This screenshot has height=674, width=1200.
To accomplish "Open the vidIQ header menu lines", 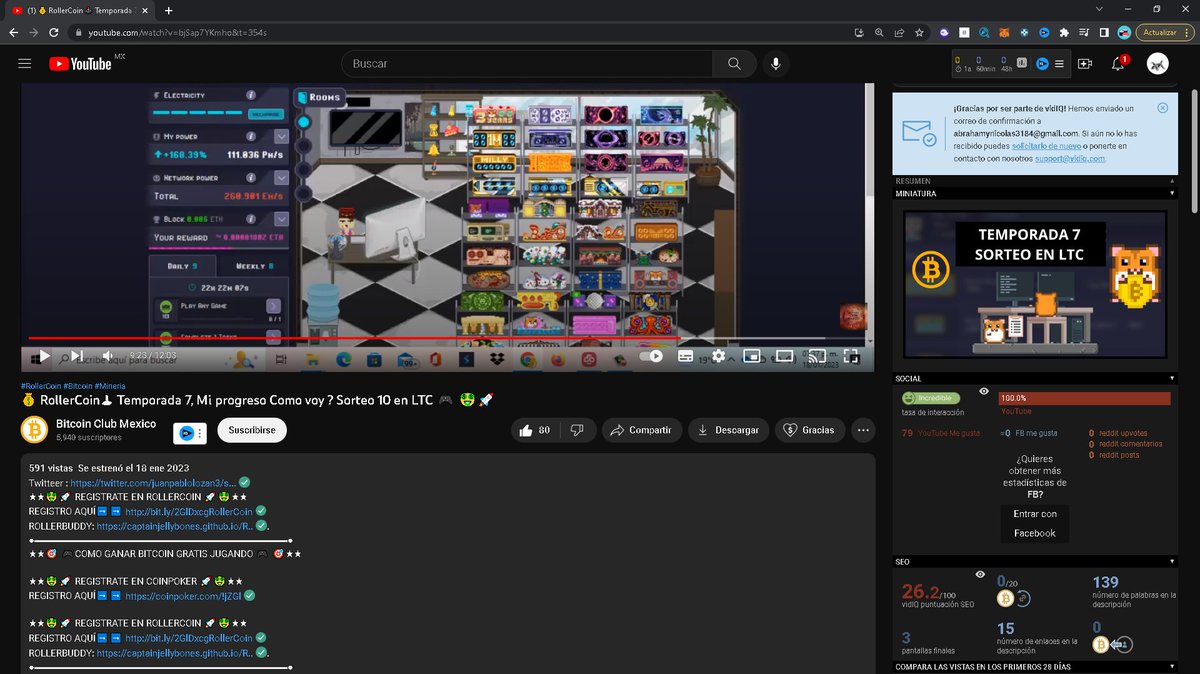I will pos(1059,64).
